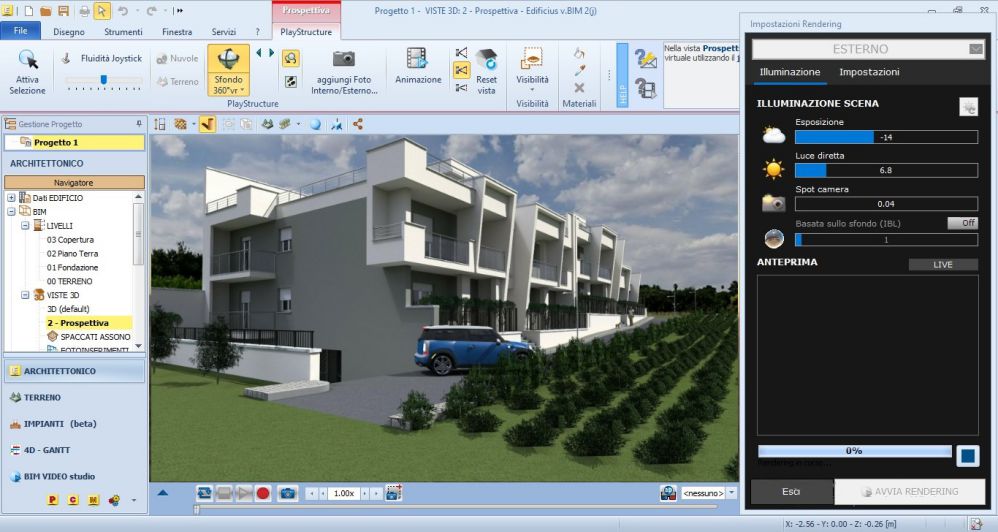The image size is (998, 532).
Task: Open the TERRENO section in left panel
Action: coord(75,397)
